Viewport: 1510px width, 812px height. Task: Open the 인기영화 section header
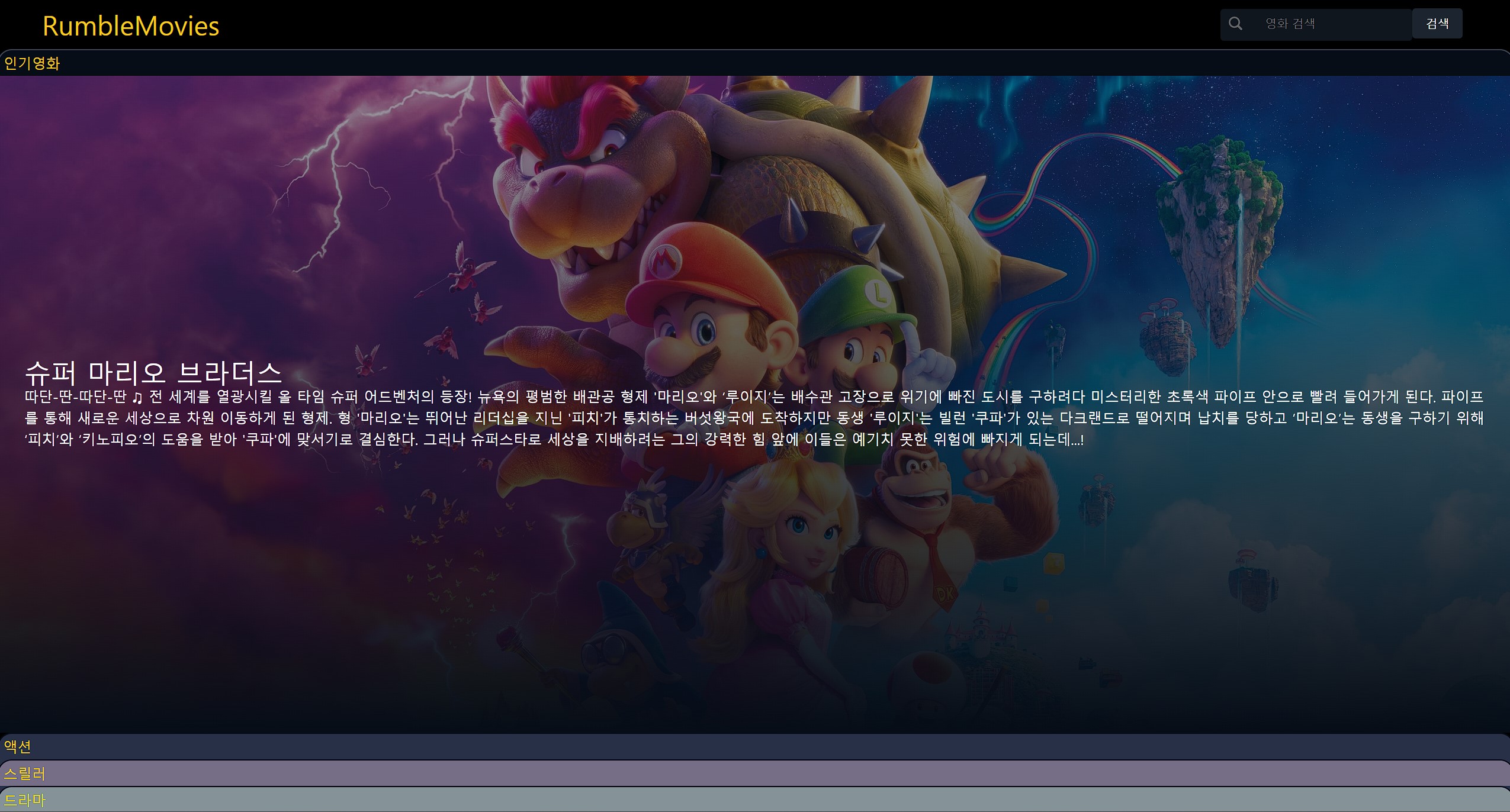coord(32,63)
